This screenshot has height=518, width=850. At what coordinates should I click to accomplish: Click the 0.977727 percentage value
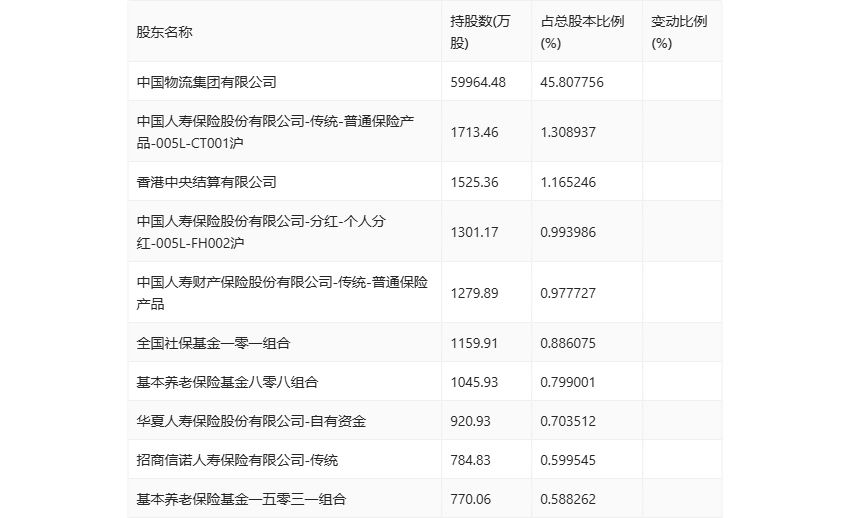click(x=568, y=293)
